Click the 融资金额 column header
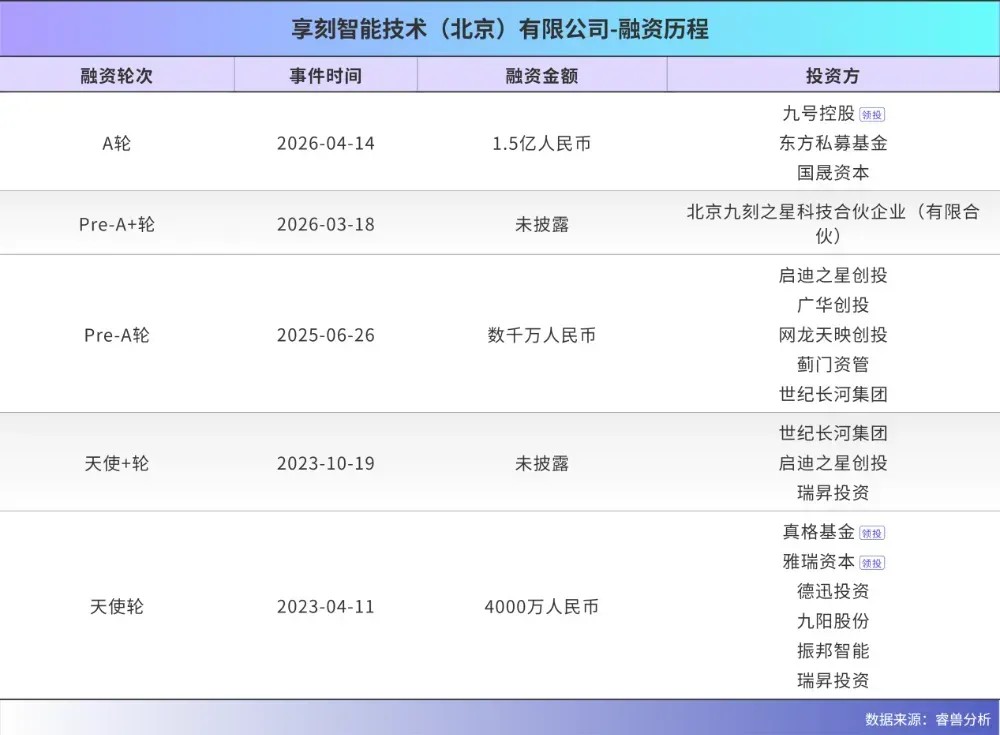 pyautogui.click(x=541, y=76)
